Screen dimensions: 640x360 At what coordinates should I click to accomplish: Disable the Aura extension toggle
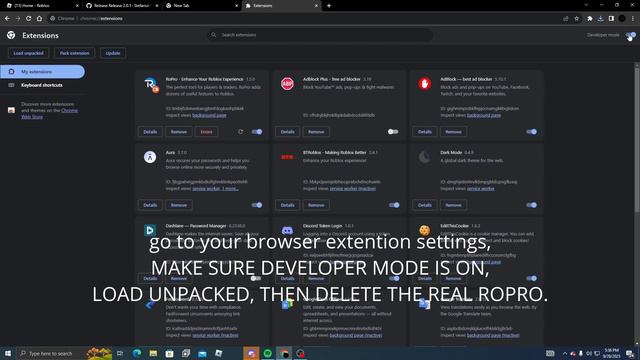pyautogui.click(x=257, y=205)
